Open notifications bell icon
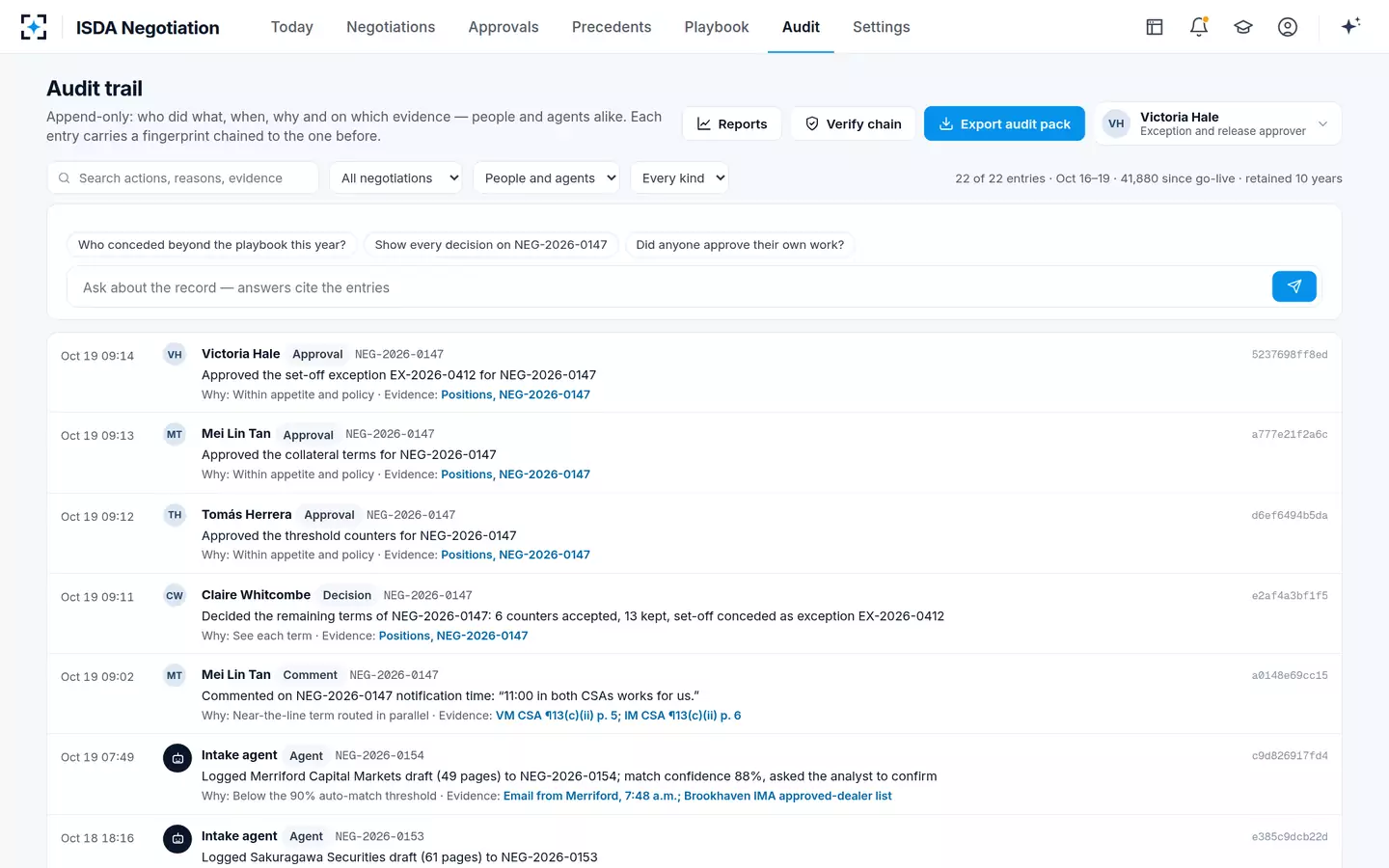The width and height of the screenshot is (1389, 868). [1199, 27]
